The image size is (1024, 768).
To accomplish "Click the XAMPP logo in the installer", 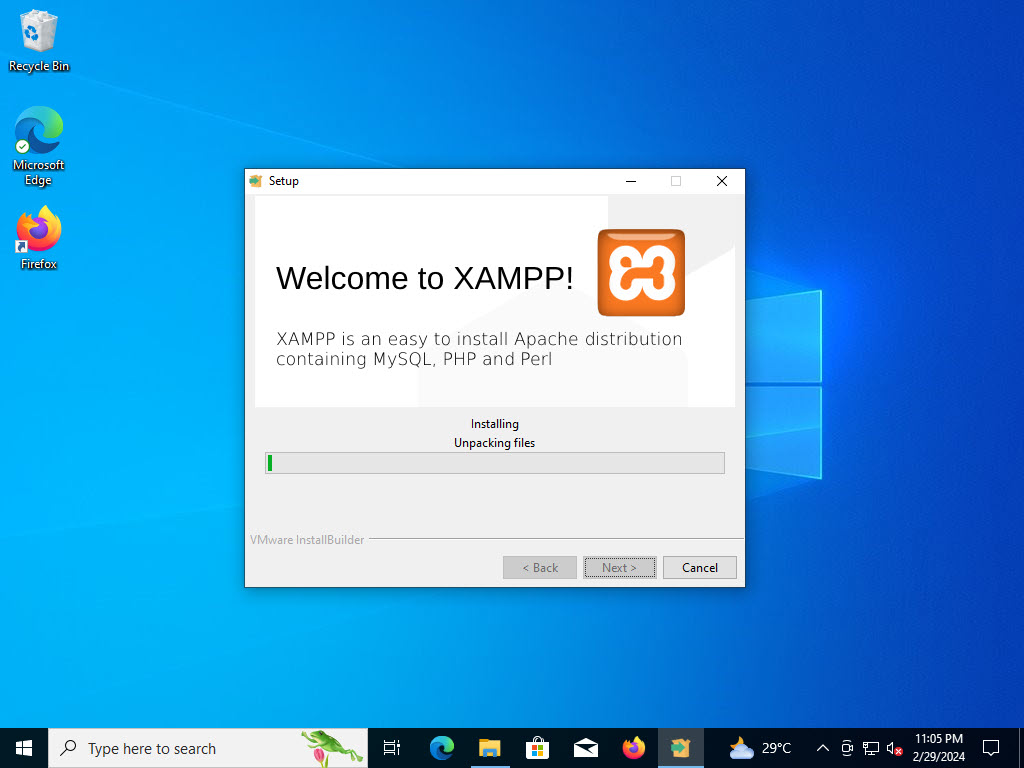I will [x=640, y=272].
